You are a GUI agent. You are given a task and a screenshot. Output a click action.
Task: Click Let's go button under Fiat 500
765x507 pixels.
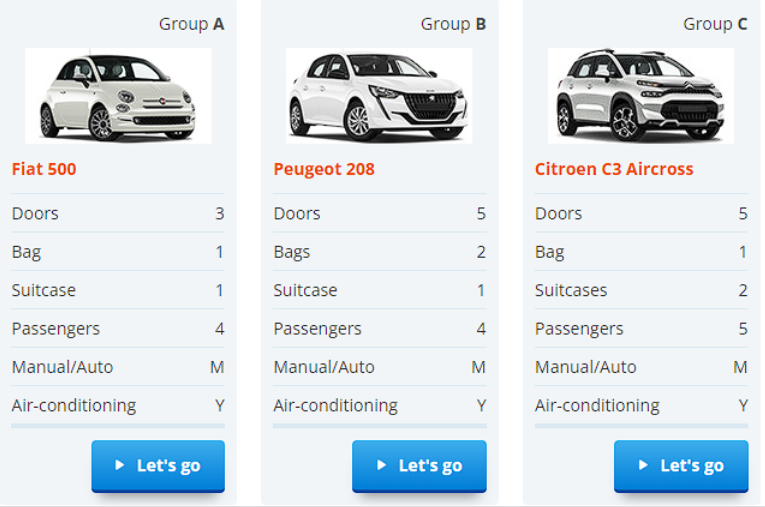[x=158, y=466]
